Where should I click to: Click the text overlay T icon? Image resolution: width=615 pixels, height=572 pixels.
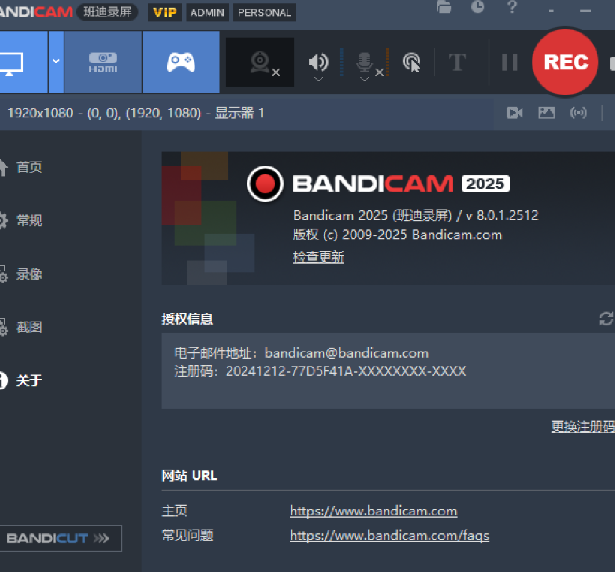pos(457,62)
